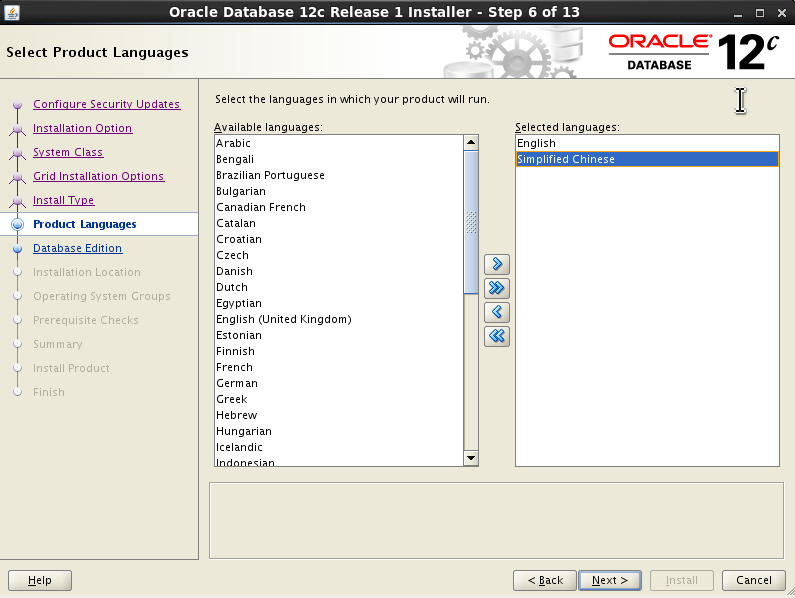Select English in Selected languages
The image size is (795, 598).
tap(647, 143)
